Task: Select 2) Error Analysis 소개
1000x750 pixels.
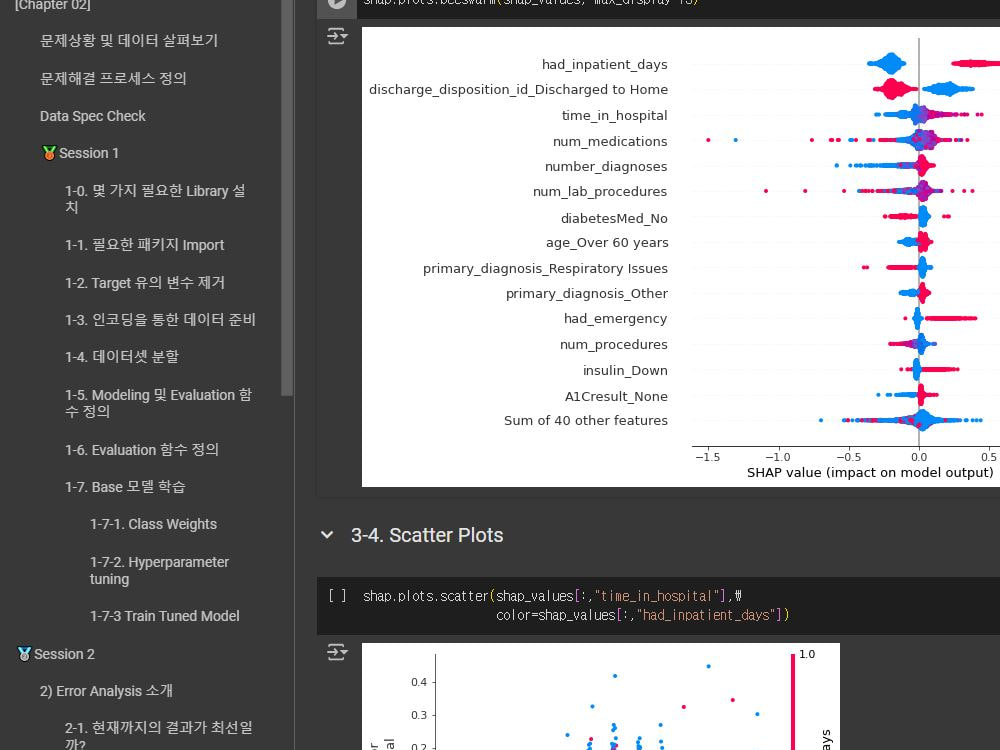Action: (106, 691)
